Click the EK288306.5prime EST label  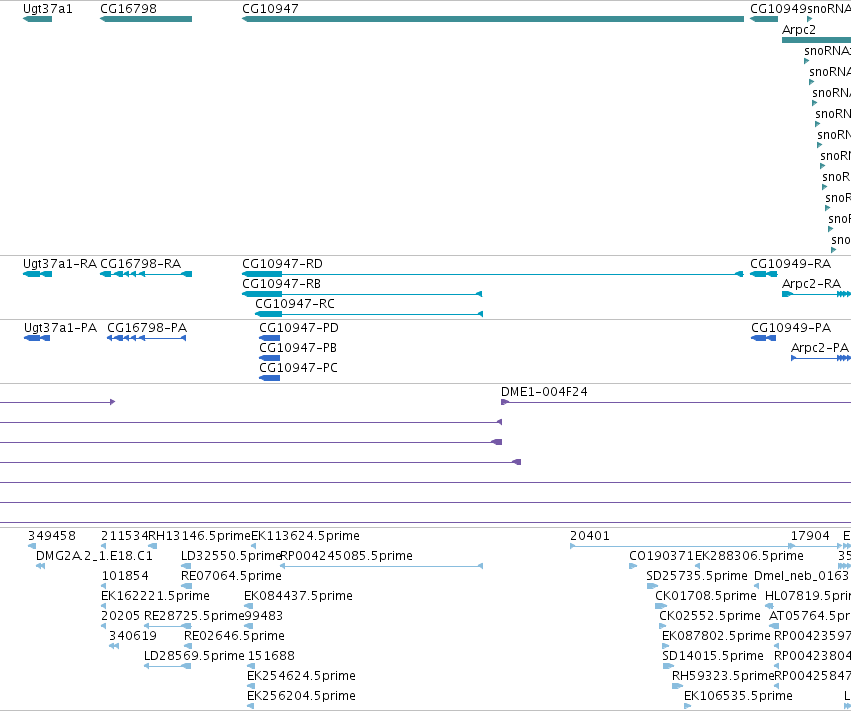[750, 556]
